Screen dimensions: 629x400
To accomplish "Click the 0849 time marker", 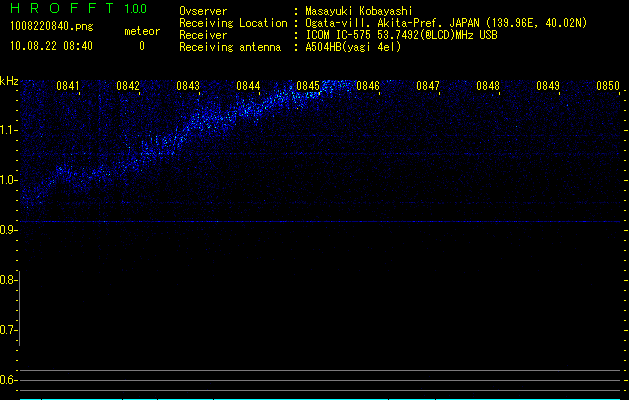I will click(x=548, y=86).
